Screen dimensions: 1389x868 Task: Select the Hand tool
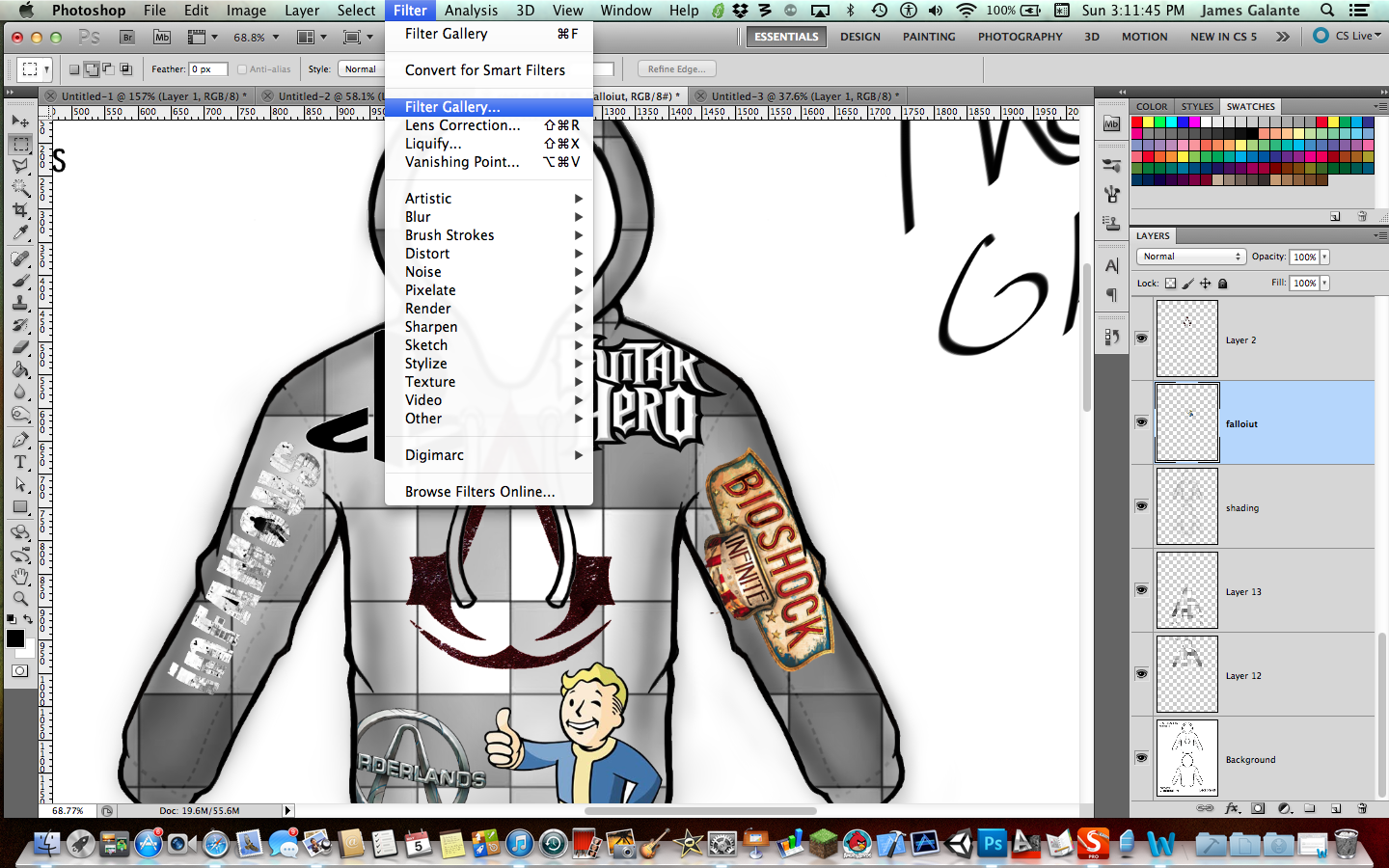20,577
